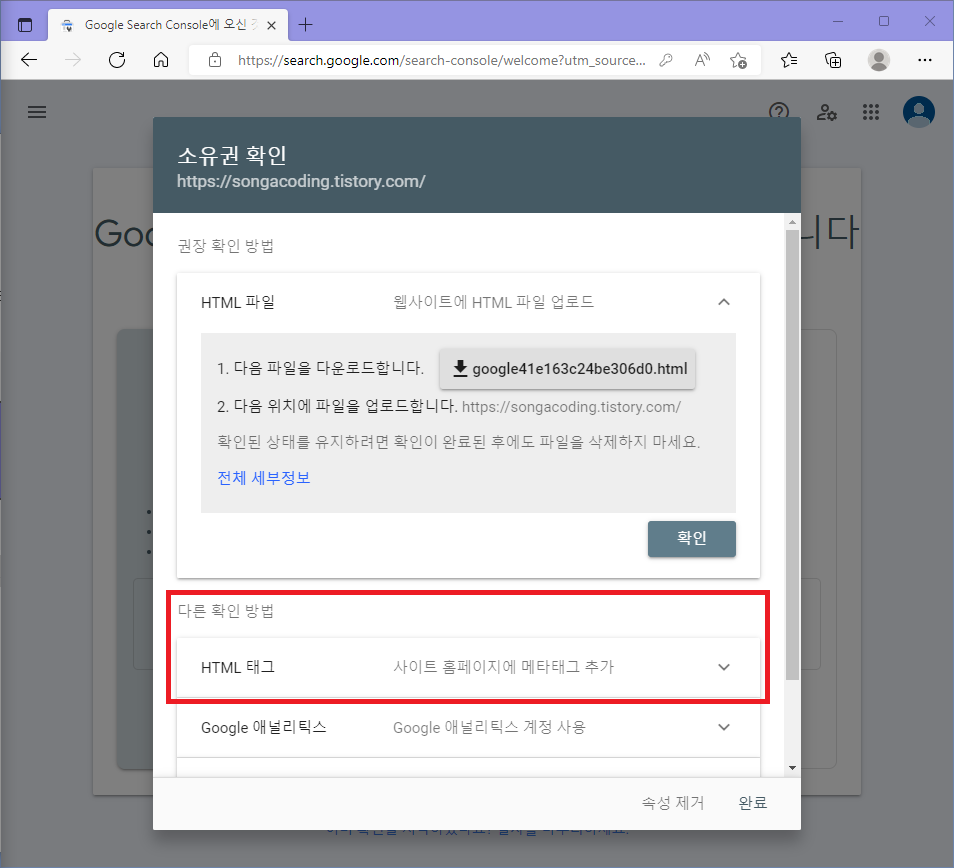Screen dimensions: 954x868
Task: Close the Google Search Console tab
Action: point(271,25)
